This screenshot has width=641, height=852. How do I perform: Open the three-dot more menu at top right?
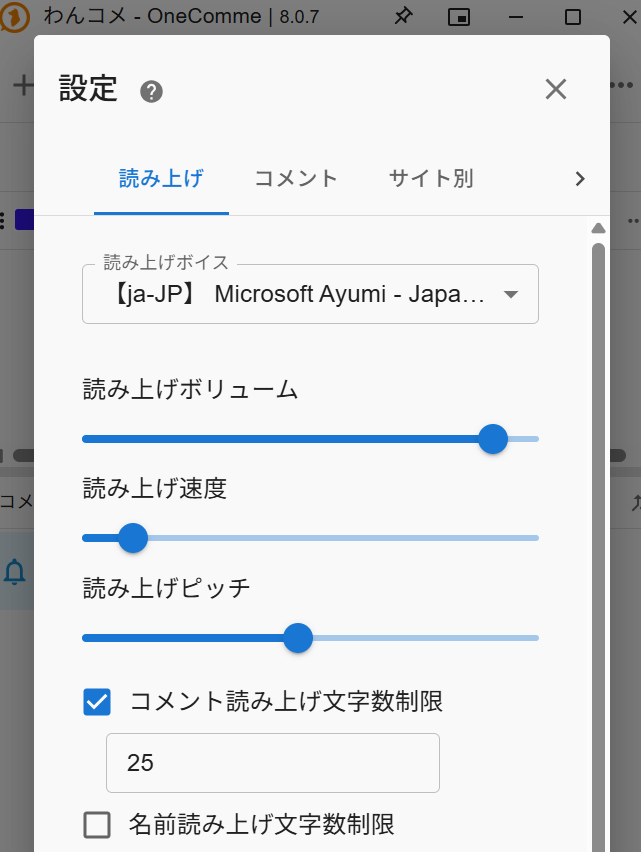pos(624,85)
